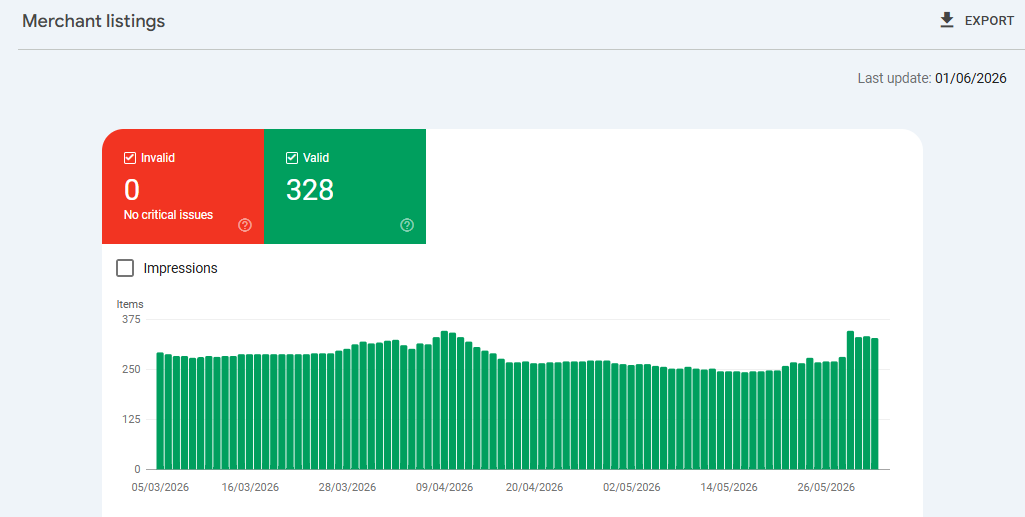Click the tallest bar near 09/04/2026
This screenshot has height=517, width=1025.
pyautogui.click(x=445, y=400)
